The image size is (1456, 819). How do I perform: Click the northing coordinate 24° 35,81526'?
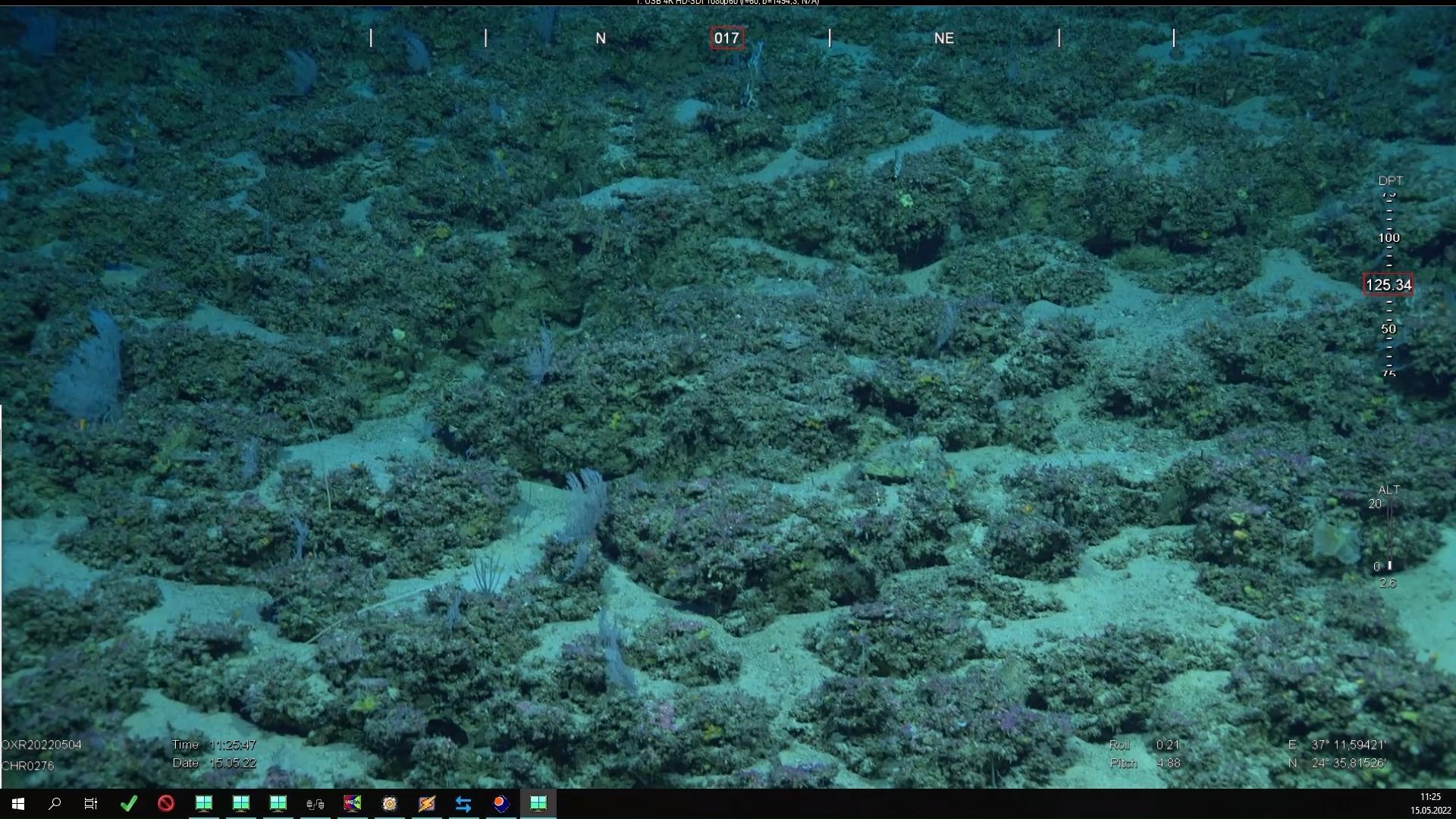(1349, 763)
